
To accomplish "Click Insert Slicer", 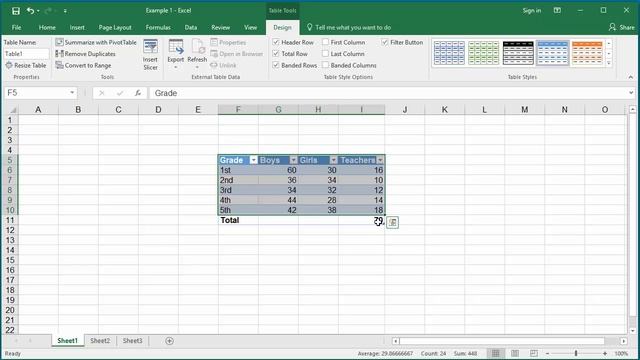I will pos(150,55).
